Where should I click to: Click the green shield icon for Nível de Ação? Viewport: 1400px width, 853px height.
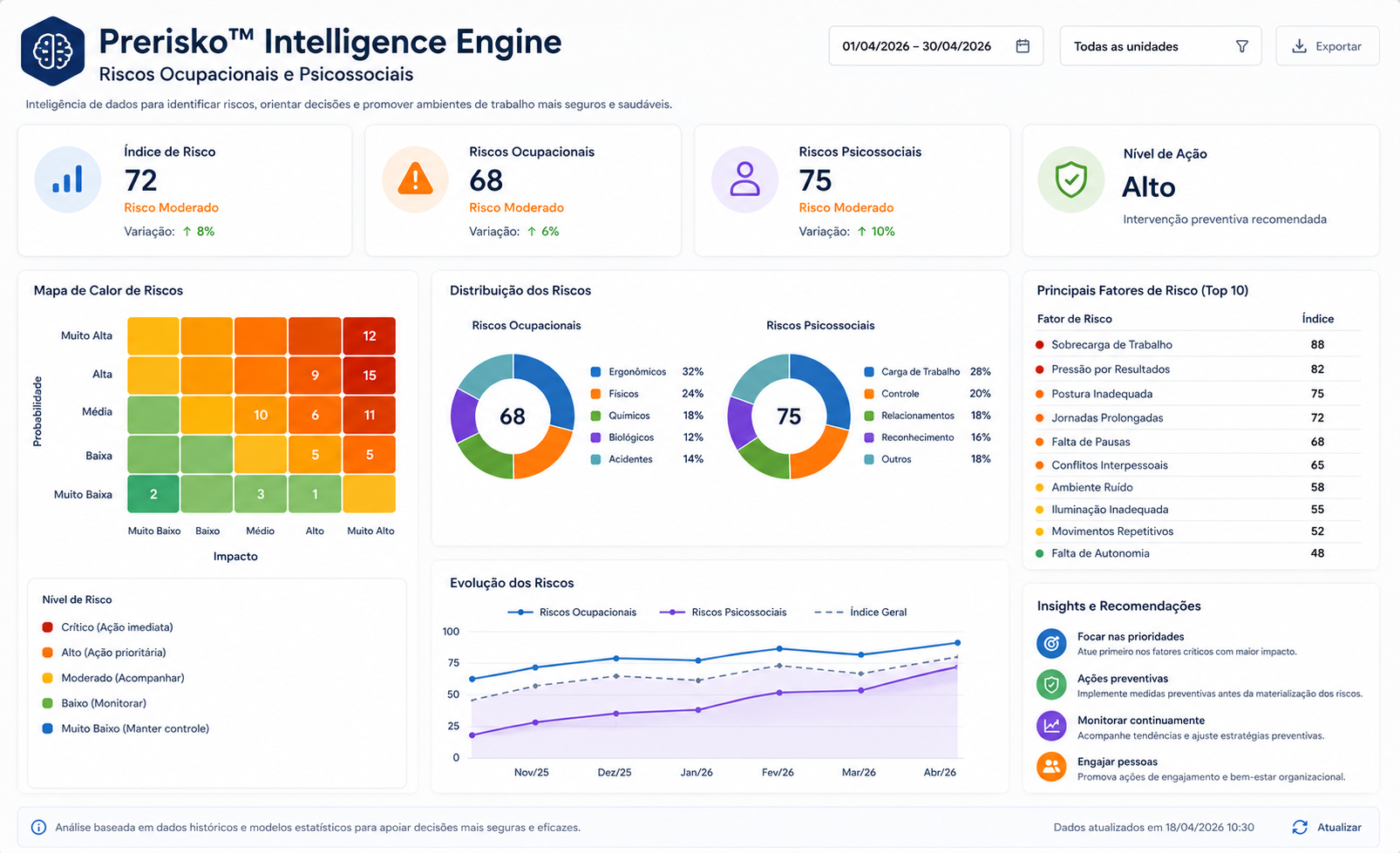pyautogui.click(x=1070, y=179)
